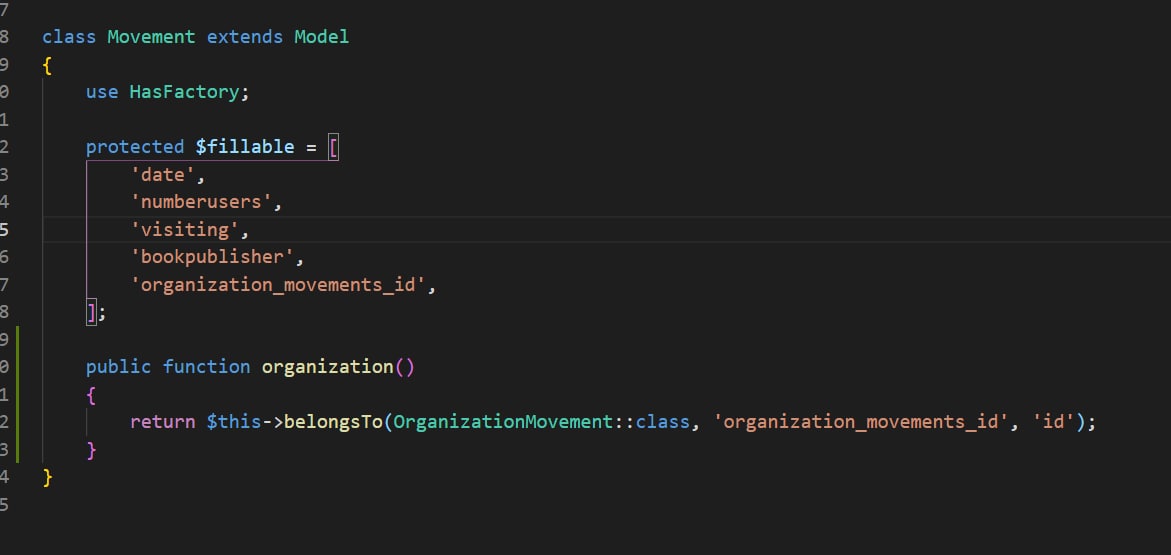The height and width of the screenshot is (555, 1171).
Task: Click the 'return' keyword
Action: tap(163, 422)
